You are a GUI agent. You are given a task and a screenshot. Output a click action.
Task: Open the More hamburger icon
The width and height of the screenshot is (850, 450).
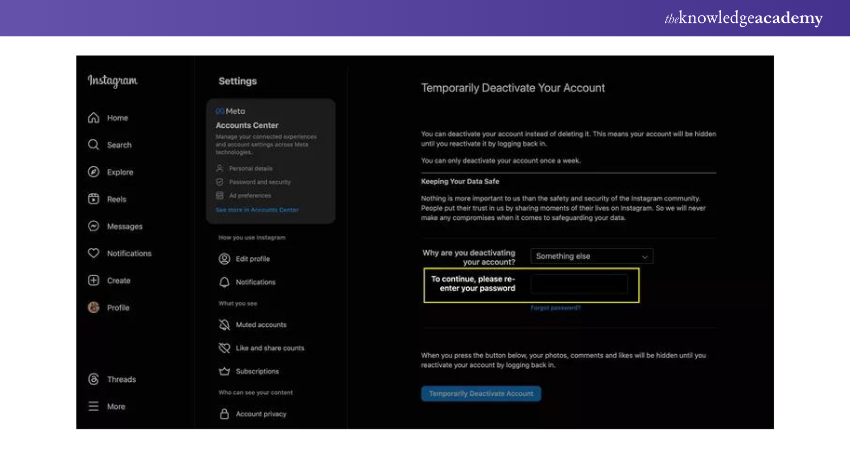point(94,406)
